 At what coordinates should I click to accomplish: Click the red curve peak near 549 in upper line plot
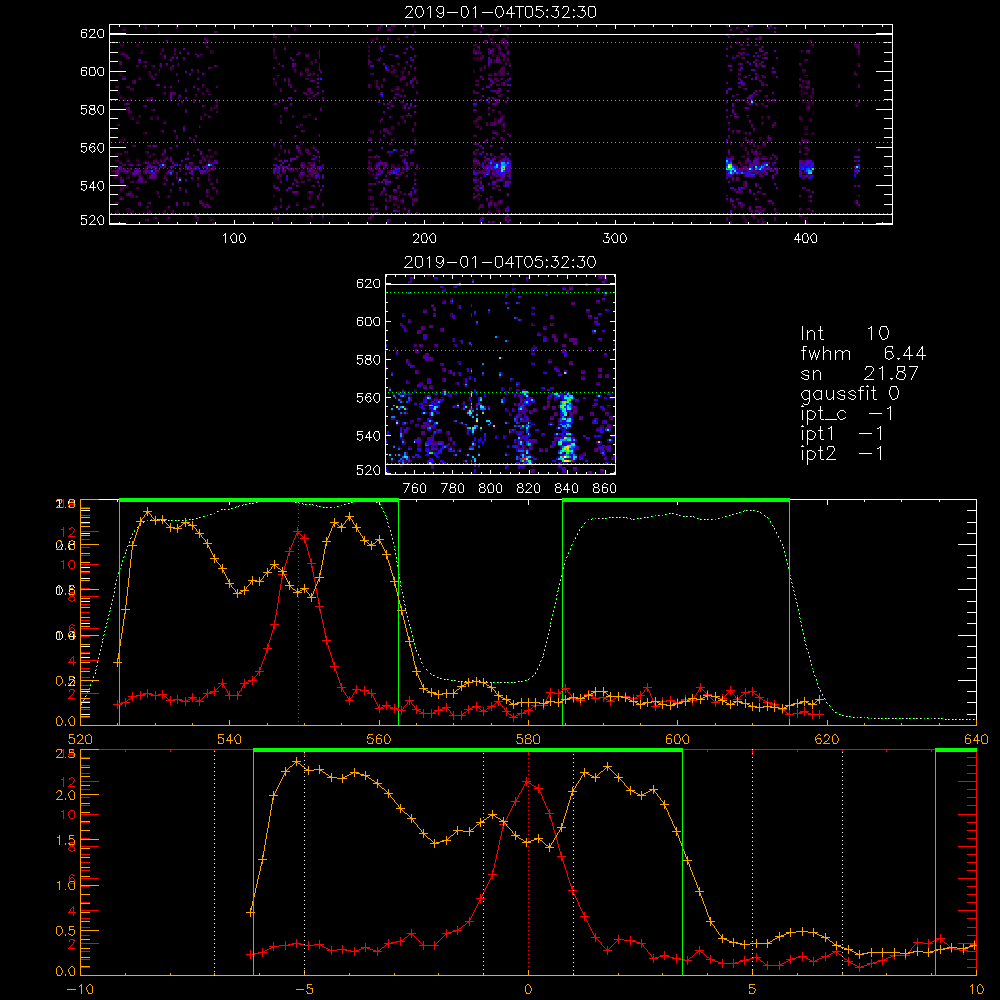point(298,531)
